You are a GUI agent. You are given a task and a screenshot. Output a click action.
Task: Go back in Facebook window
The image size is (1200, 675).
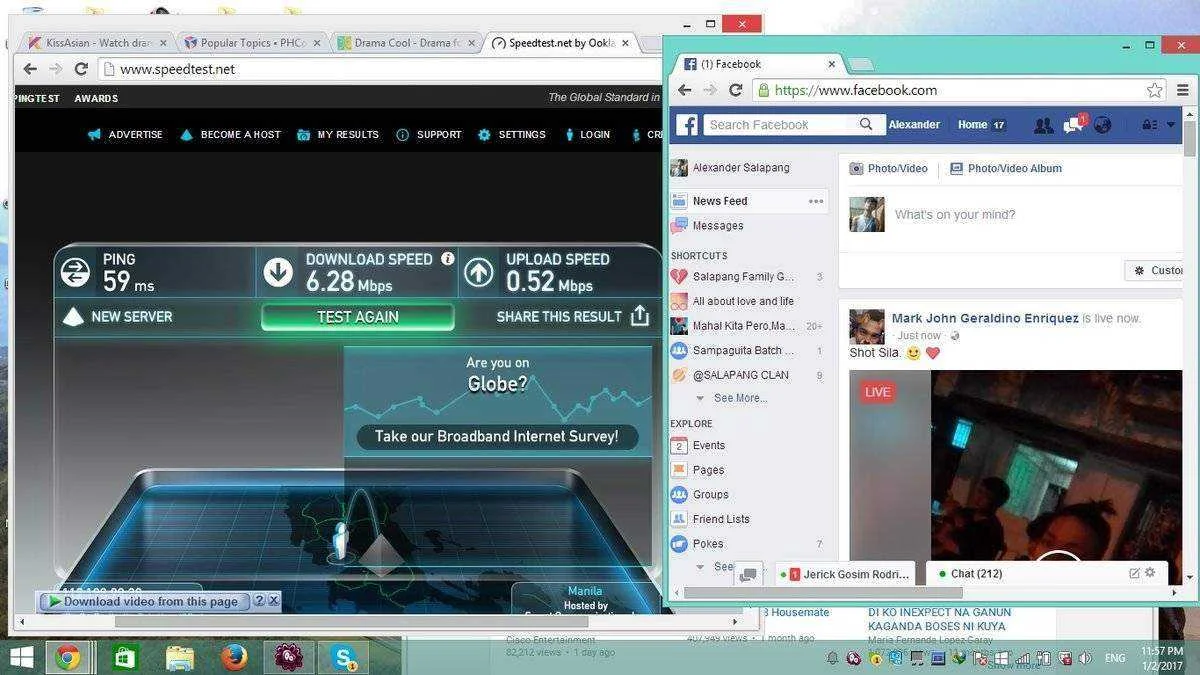[x=684, y=90]
